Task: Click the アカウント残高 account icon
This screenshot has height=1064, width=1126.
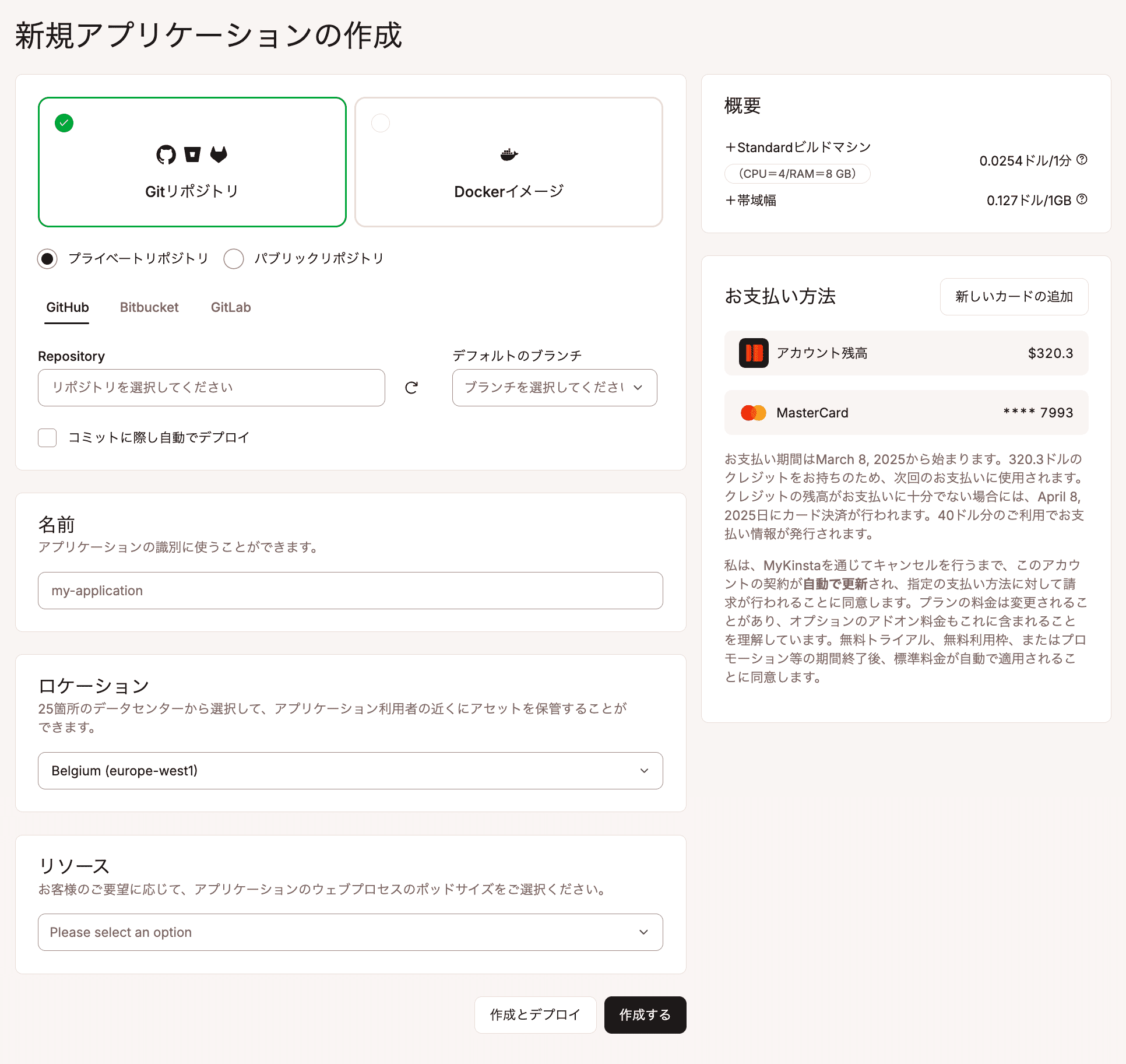Action: [754, 353]
